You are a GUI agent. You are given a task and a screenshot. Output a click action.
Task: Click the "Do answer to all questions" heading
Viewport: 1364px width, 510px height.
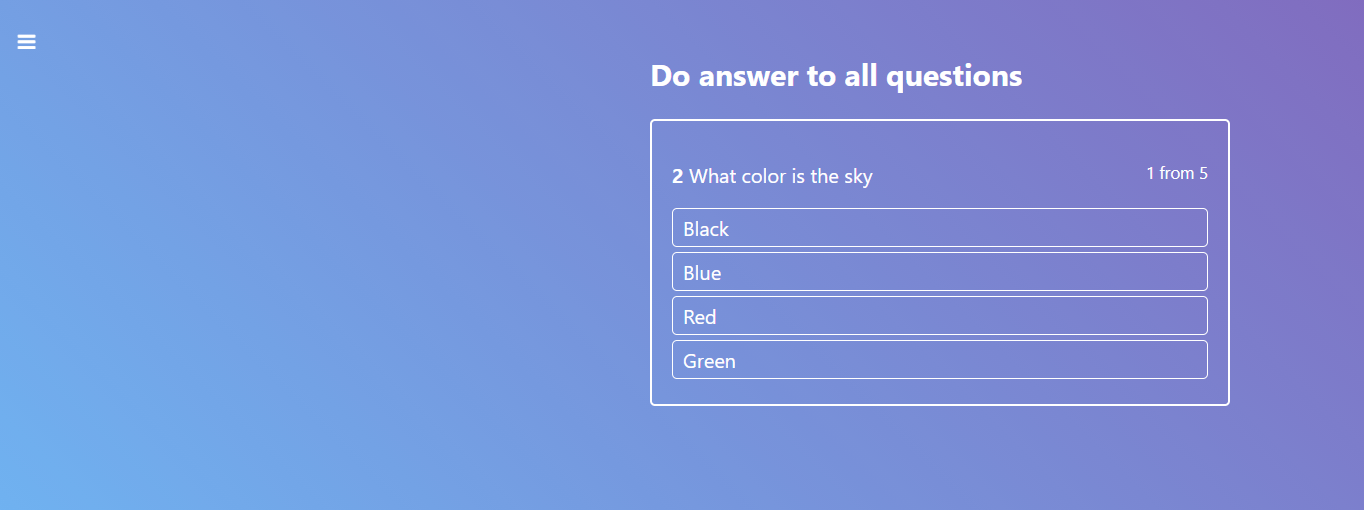coord(836,76)
